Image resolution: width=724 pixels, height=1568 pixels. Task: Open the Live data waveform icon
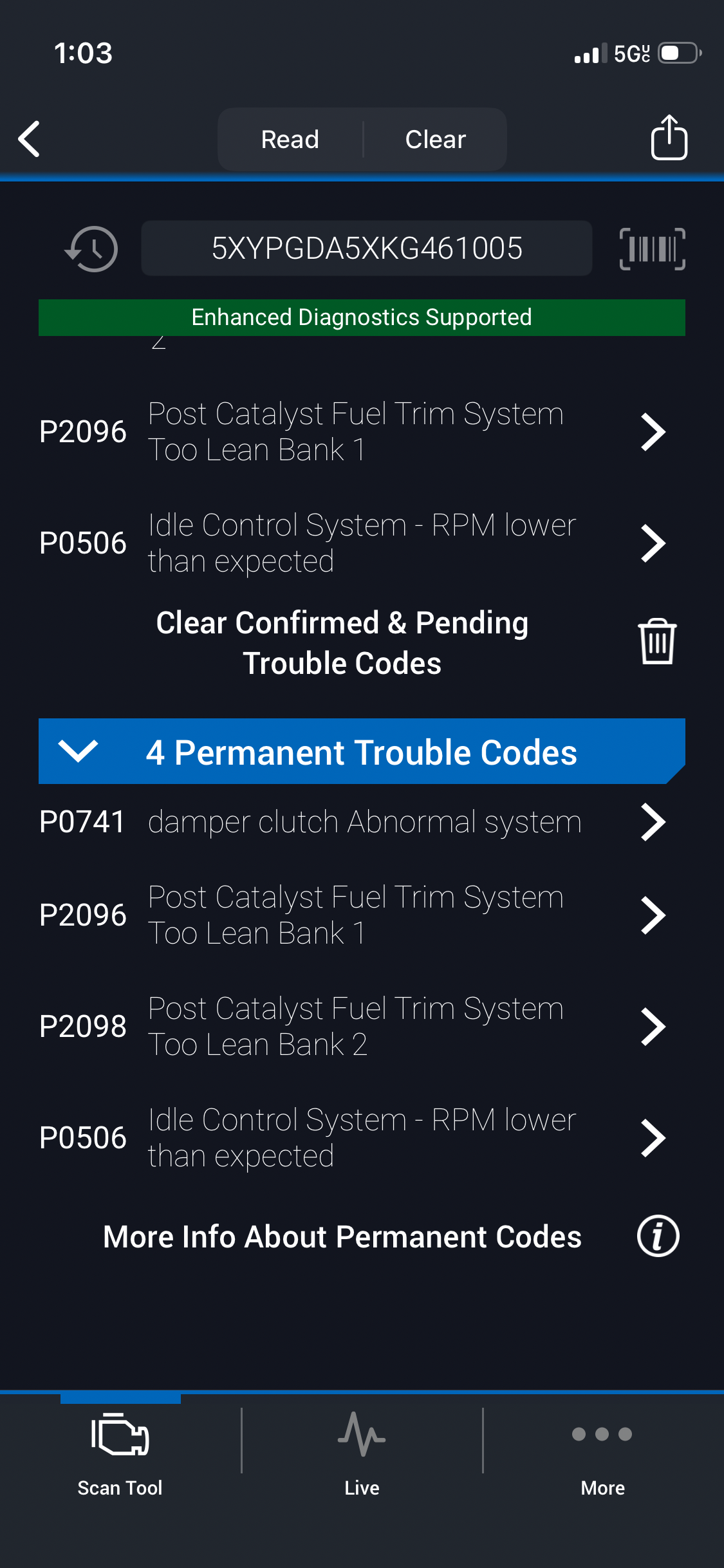tap(362, 1435)
